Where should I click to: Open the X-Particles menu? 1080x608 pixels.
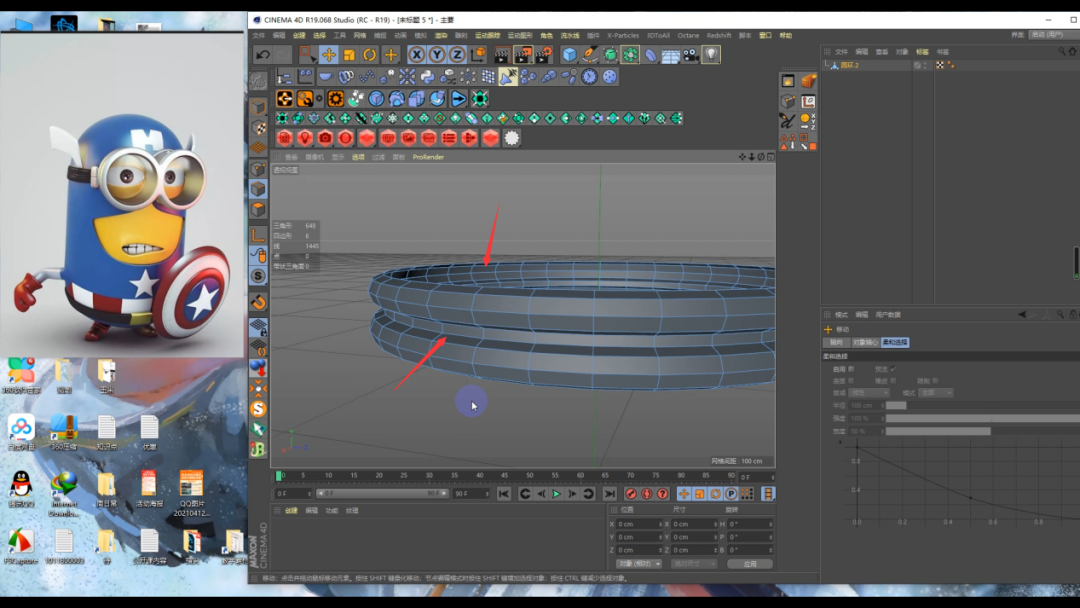click(x=623, y=35)
